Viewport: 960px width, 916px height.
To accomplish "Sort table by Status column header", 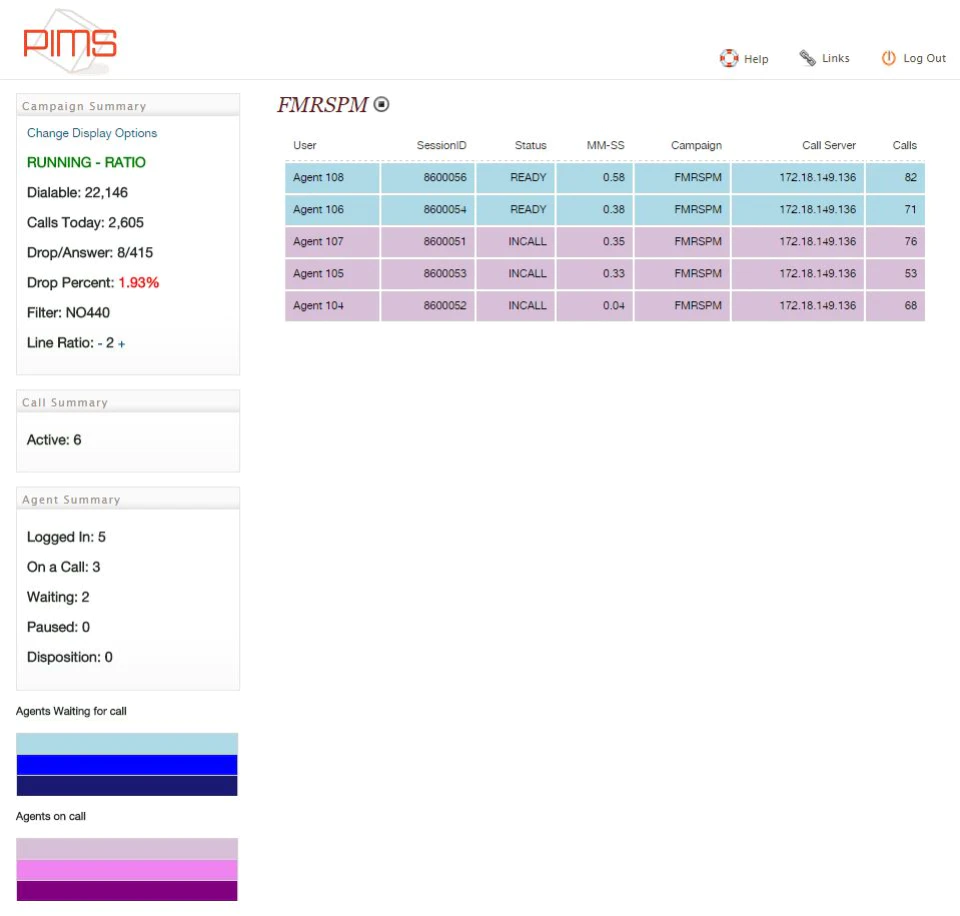I will coord(530,145).
